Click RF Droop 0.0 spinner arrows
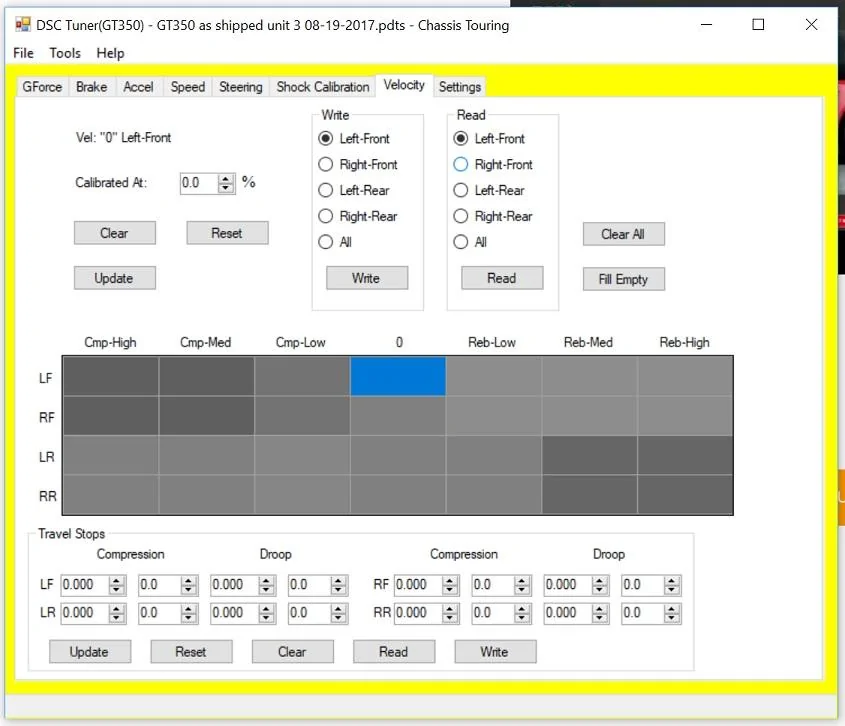This screenshot has width=845, height=726. tap(671, 585)
